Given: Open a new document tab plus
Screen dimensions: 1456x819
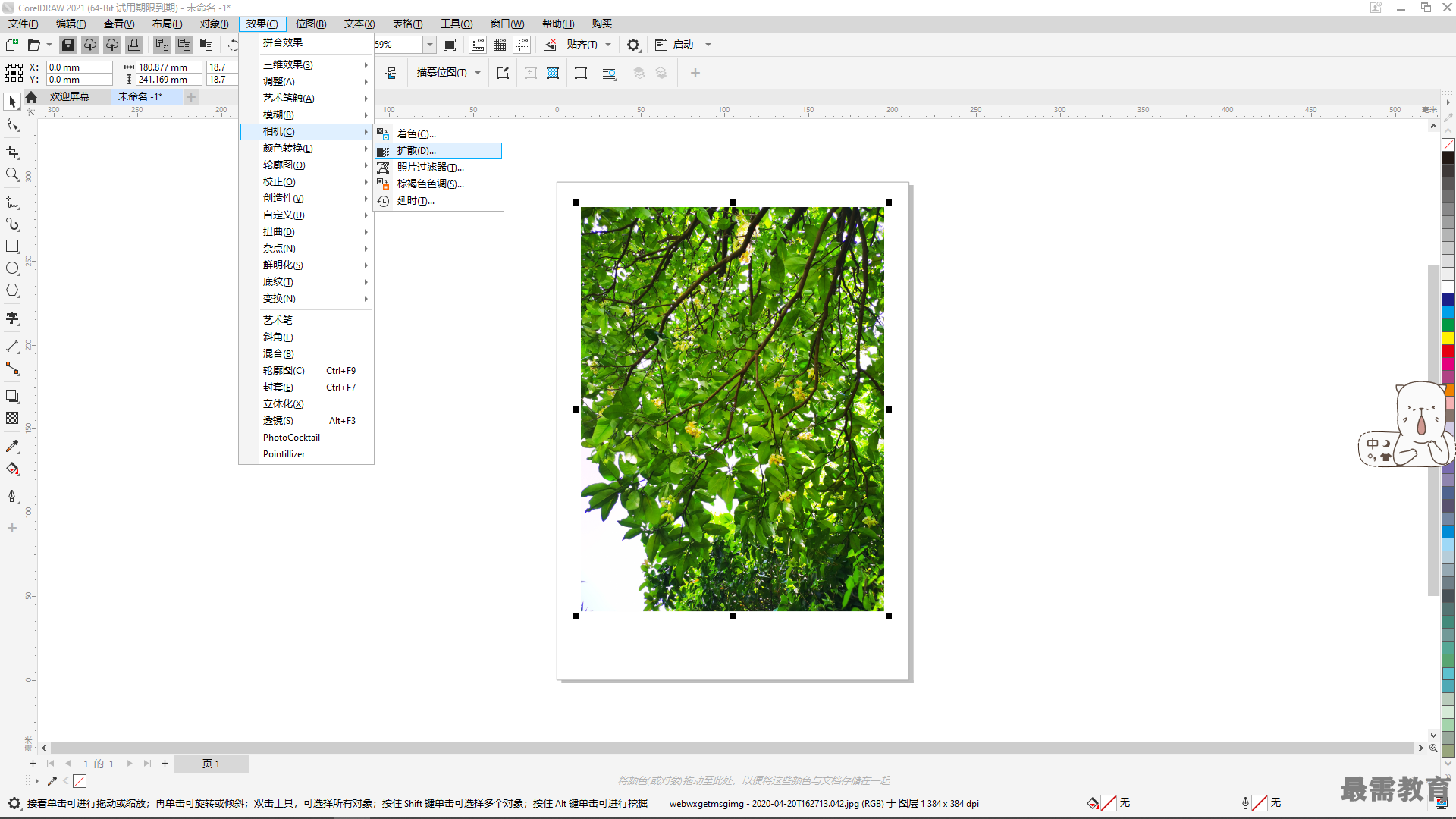Looking at the screenshot, I should 191,97.
